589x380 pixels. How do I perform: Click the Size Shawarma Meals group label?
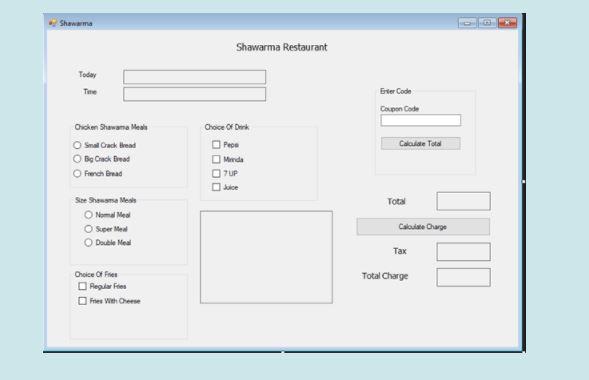(106, 200)
